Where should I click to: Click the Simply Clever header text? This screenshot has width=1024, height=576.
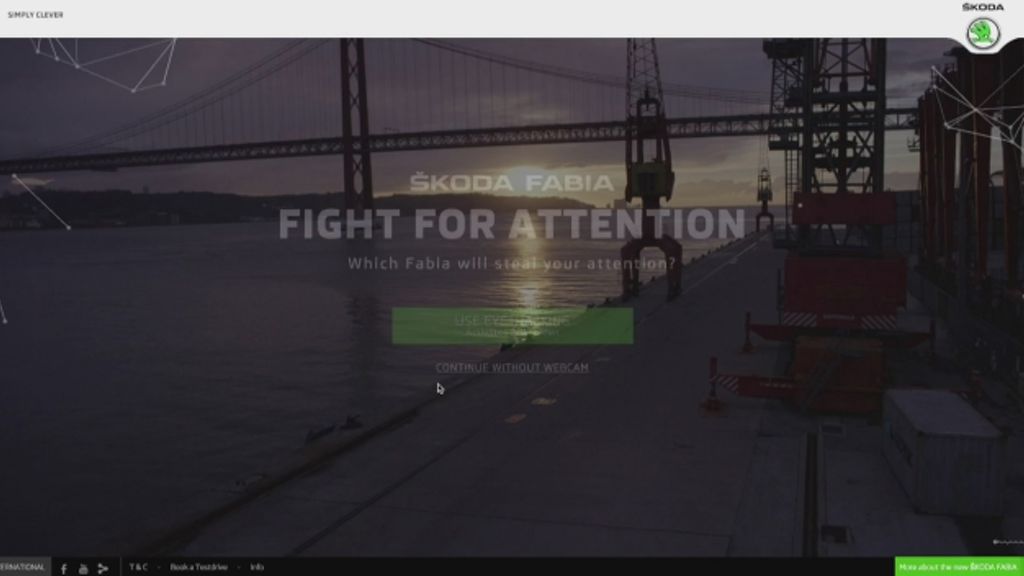pyautogui.click(x=35, y=14)
